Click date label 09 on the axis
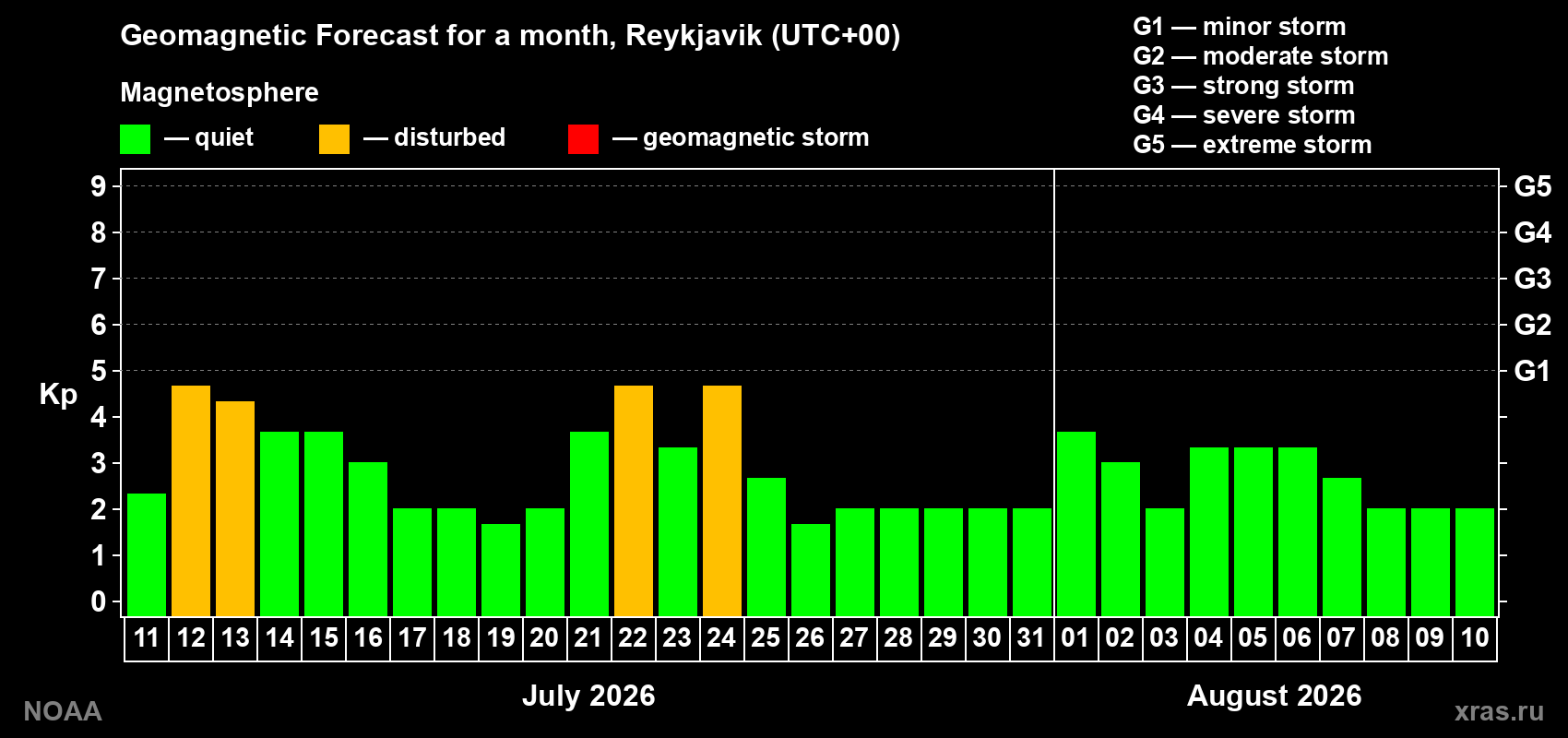Screen dimensions: 1568x738 pyautogui.click(x=1431, y=637)
